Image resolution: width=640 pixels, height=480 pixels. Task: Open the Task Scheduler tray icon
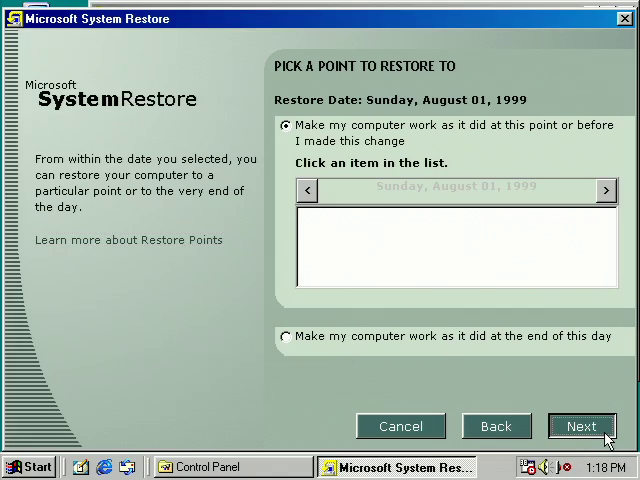(x=527, y=467)
